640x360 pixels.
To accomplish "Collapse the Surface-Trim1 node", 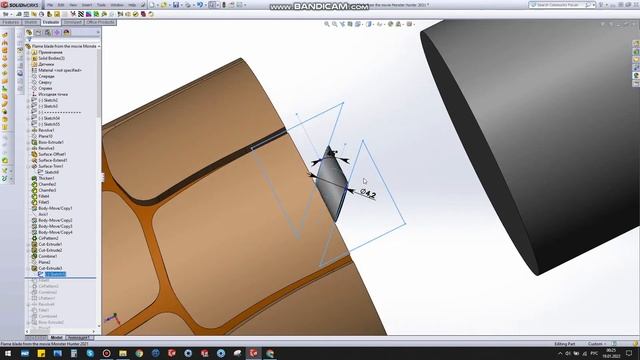I will (29, 166).
